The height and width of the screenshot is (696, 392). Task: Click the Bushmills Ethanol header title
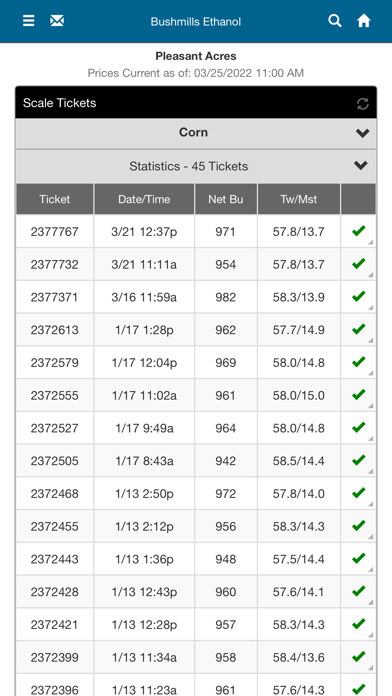(x=196, y=21)
